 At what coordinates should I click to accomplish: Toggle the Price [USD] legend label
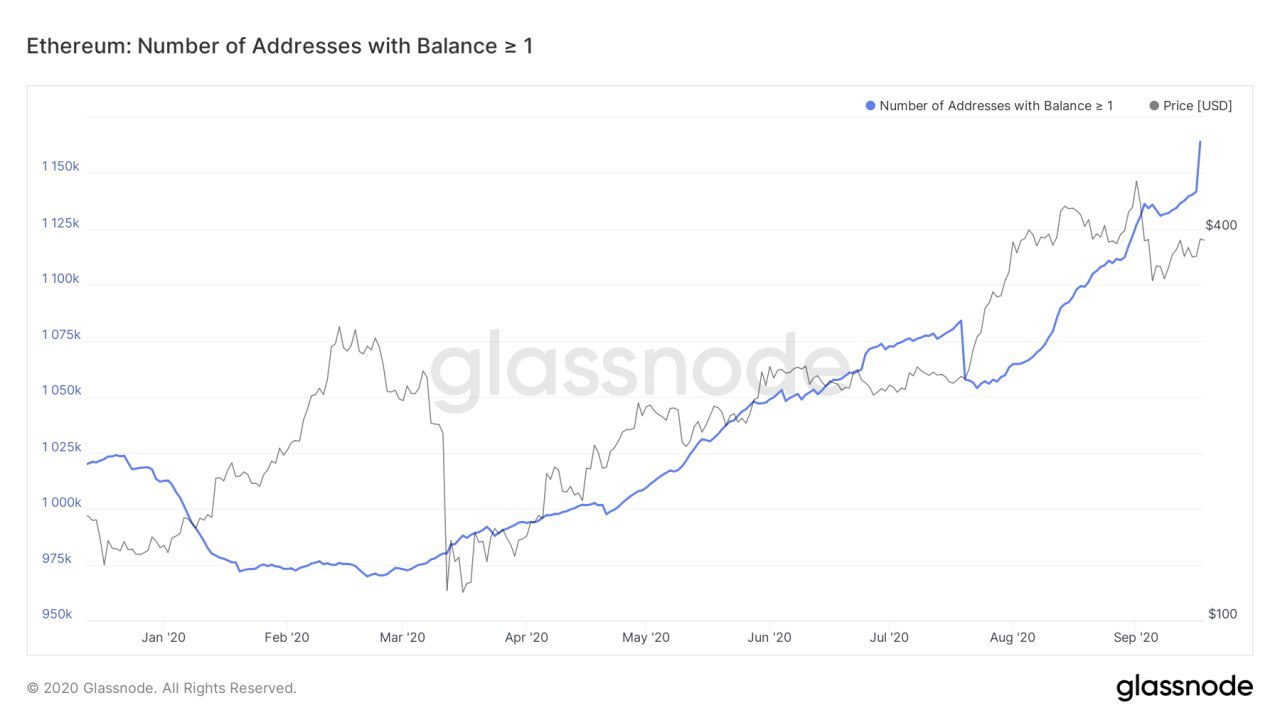(x=1197, y=106)
